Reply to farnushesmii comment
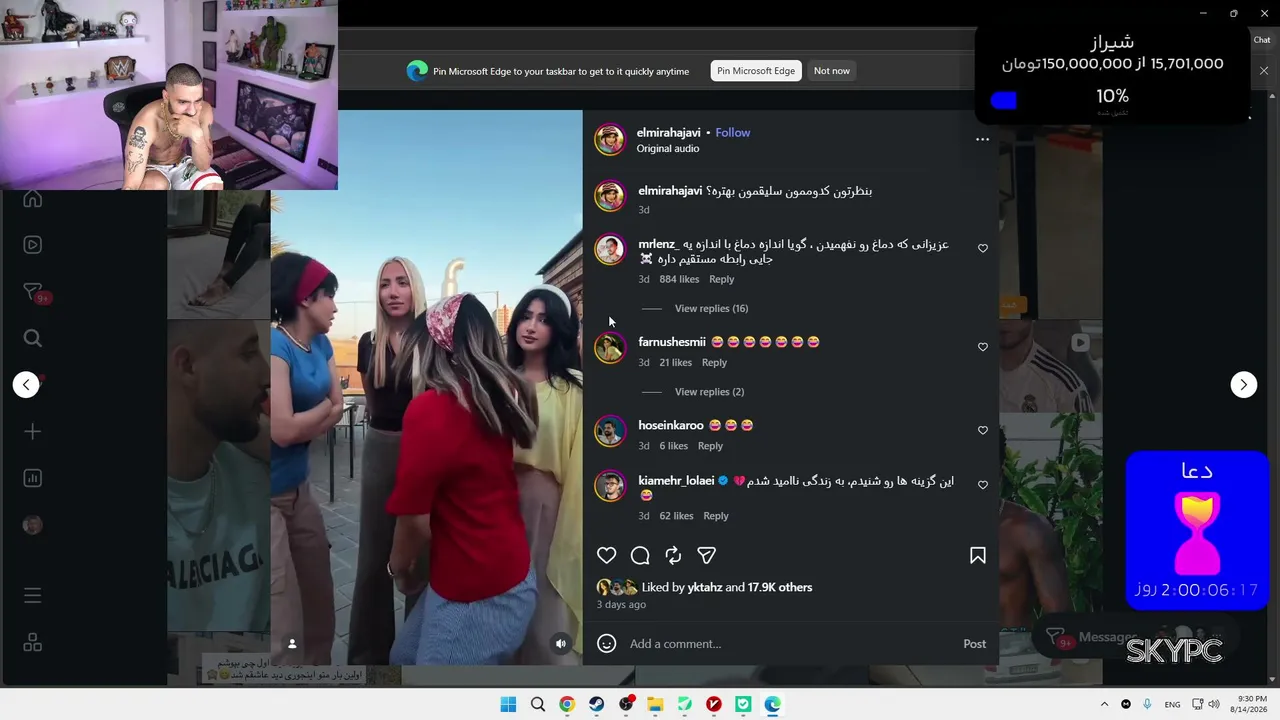The image size is (1280, 720). tap(714, 363)
